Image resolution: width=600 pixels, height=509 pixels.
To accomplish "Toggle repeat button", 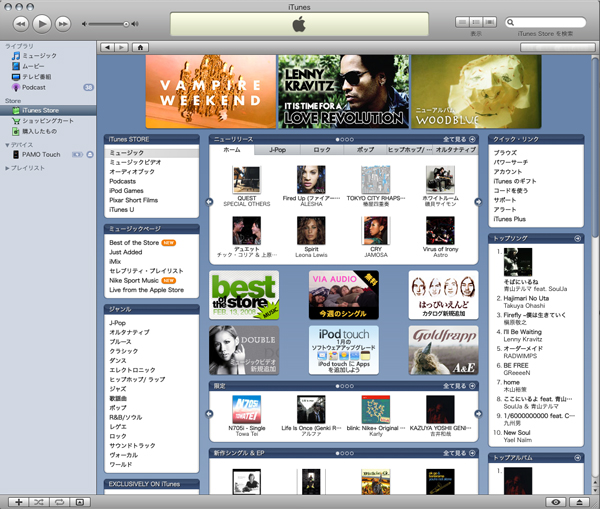I will pyautogui.click(x=59, y=502).
